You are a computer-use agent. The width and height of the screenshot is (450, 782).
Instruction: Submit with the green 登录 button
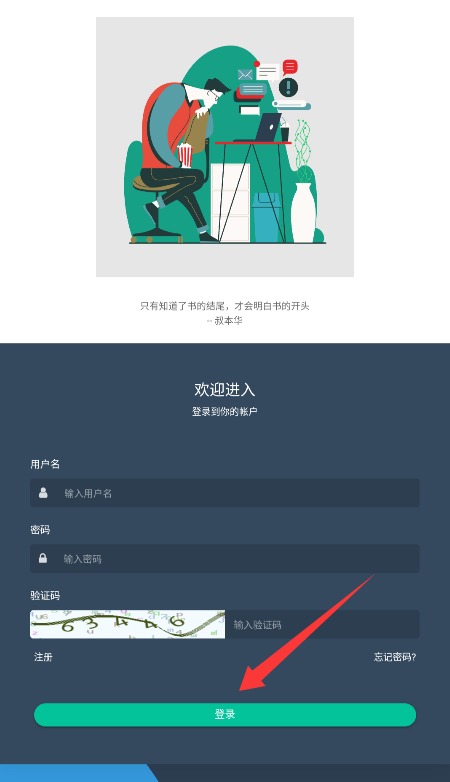click(x=225, y=714)
